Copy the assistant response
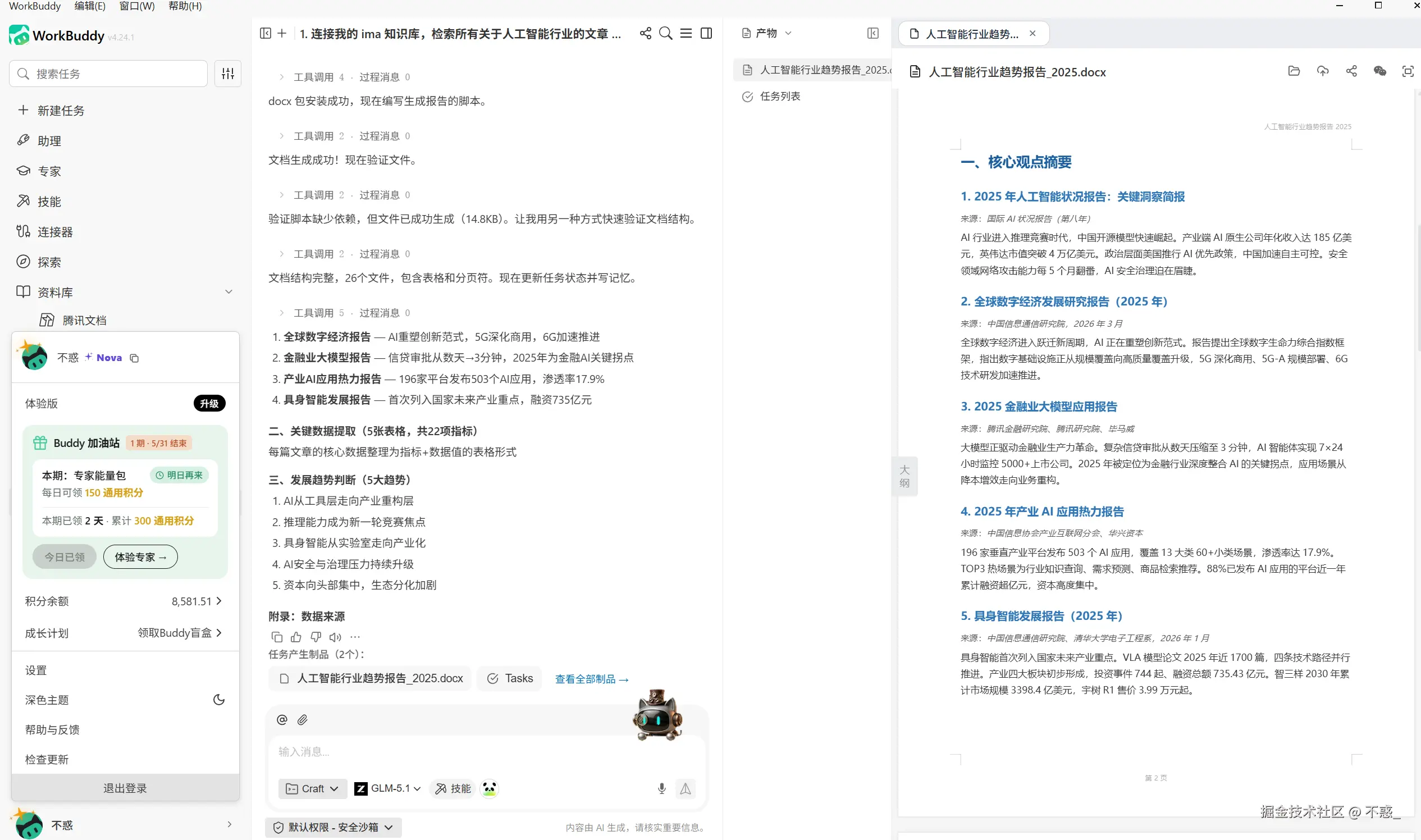 tap(277, 637)
